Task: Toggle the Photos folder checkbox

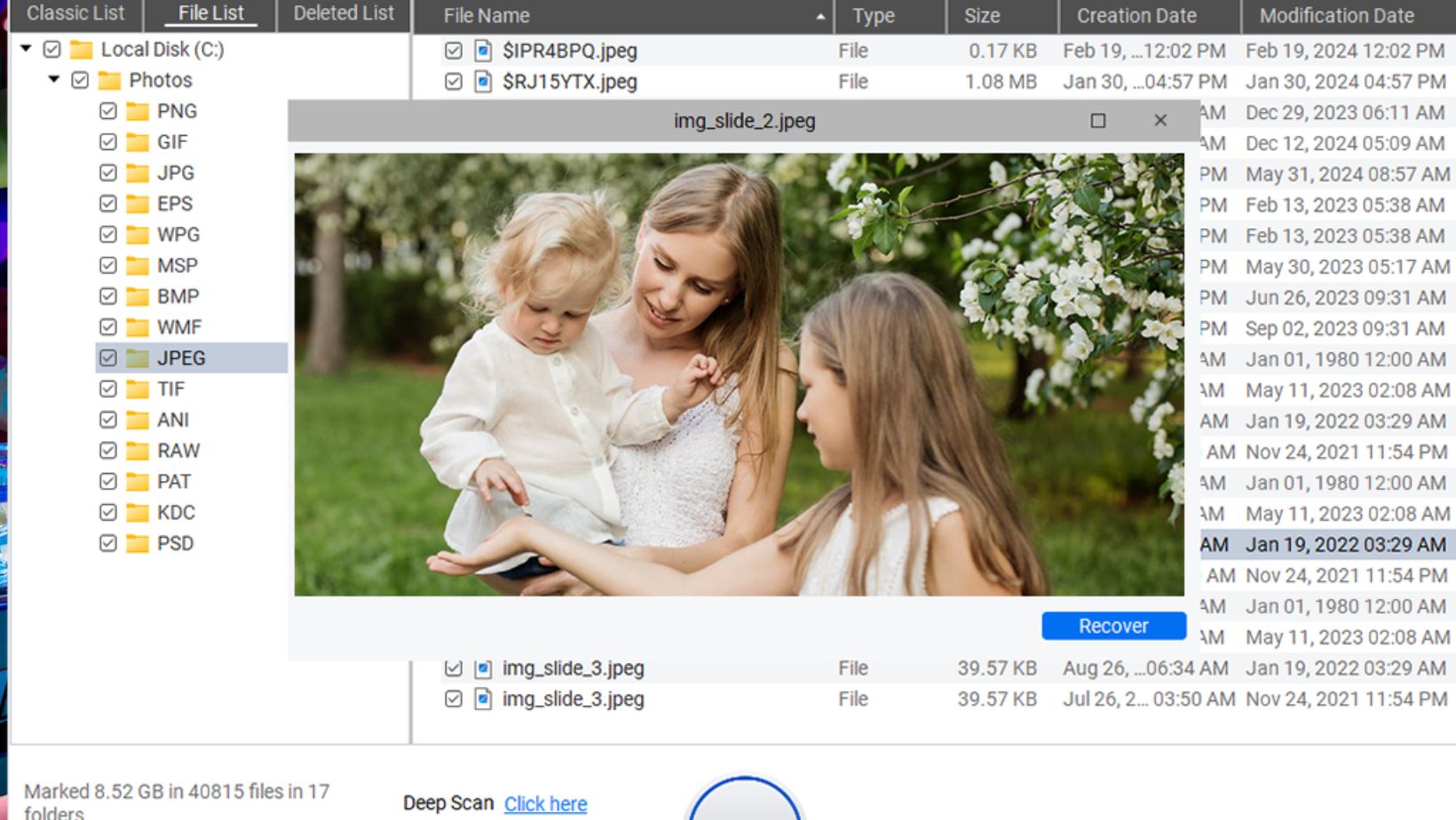Action: click(x=80, y=81)
